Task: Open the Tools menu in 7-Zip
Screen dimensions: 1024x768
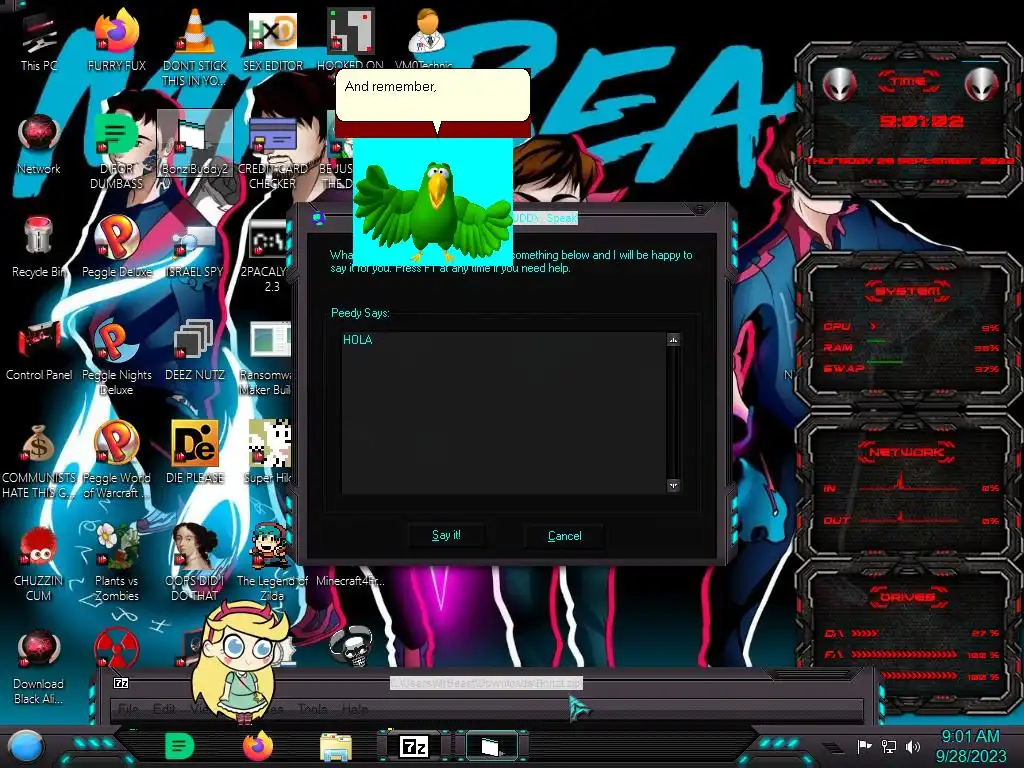Action: pyautogui.click(x=312, y=709)
